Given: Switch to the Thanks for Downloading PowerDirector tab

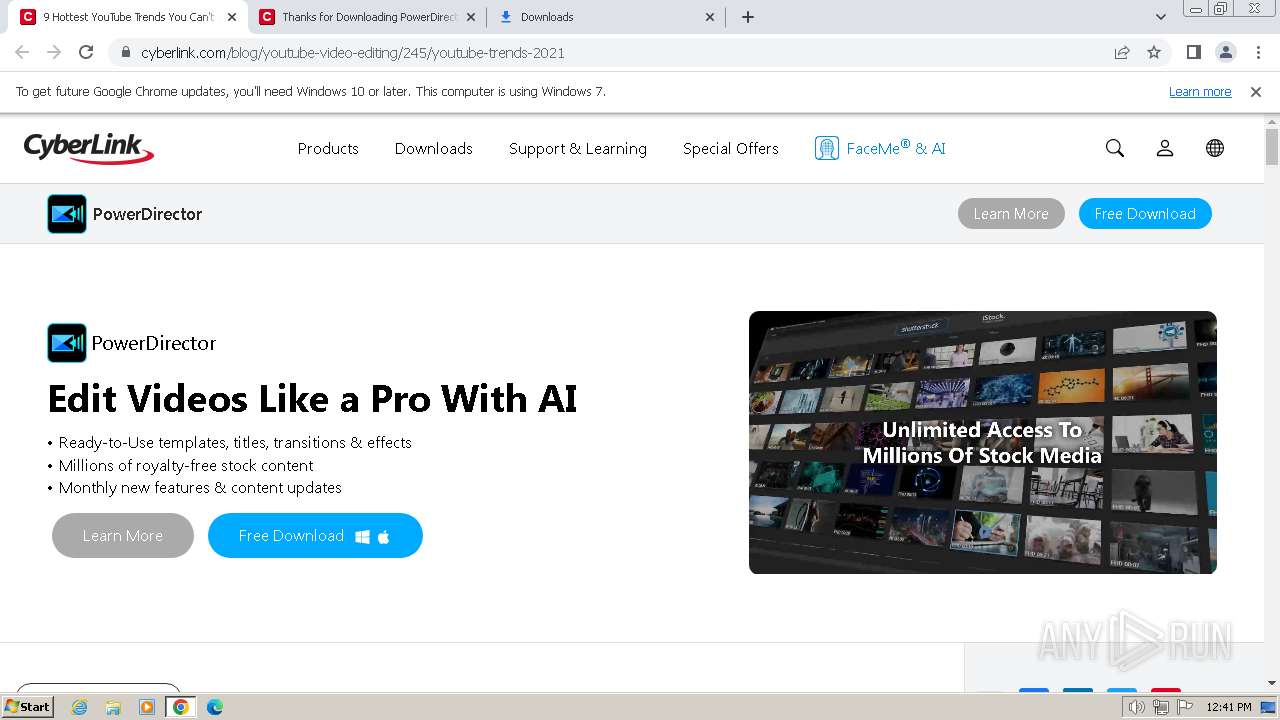Looking at the screenshot, I should (367, 17).
